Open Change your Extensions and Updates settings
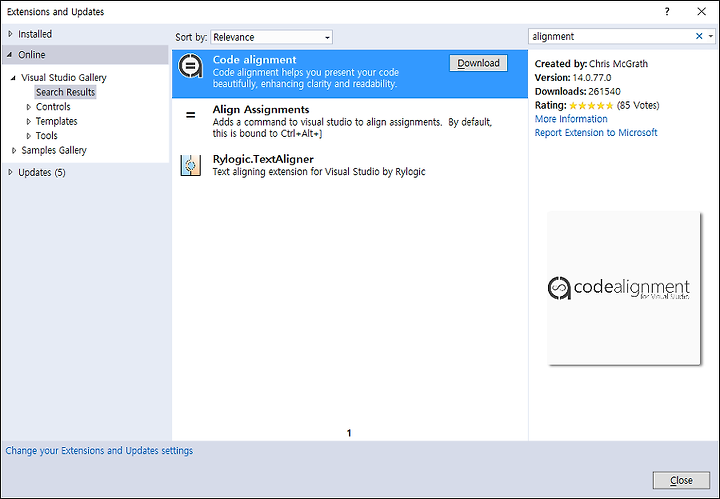The height and width of the screenshot is (499, 720). 99,451
